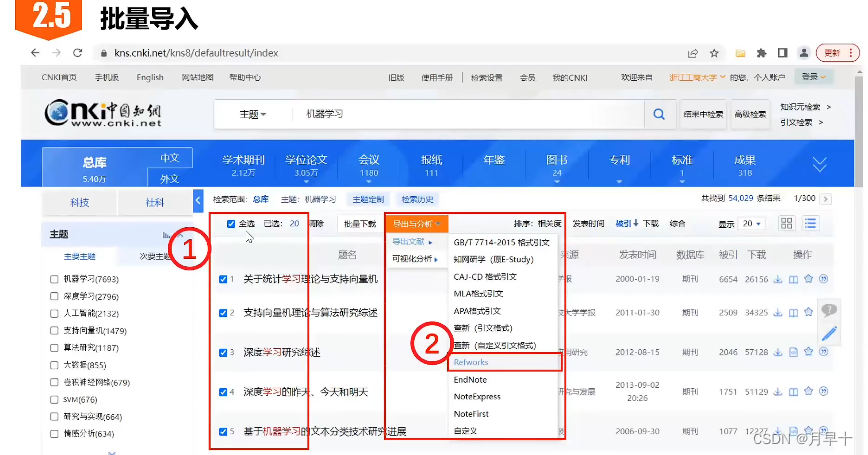Screen dimensions: 868x455
Task: Download article in row dated 2000-01-19
Action: click(778, 279)
